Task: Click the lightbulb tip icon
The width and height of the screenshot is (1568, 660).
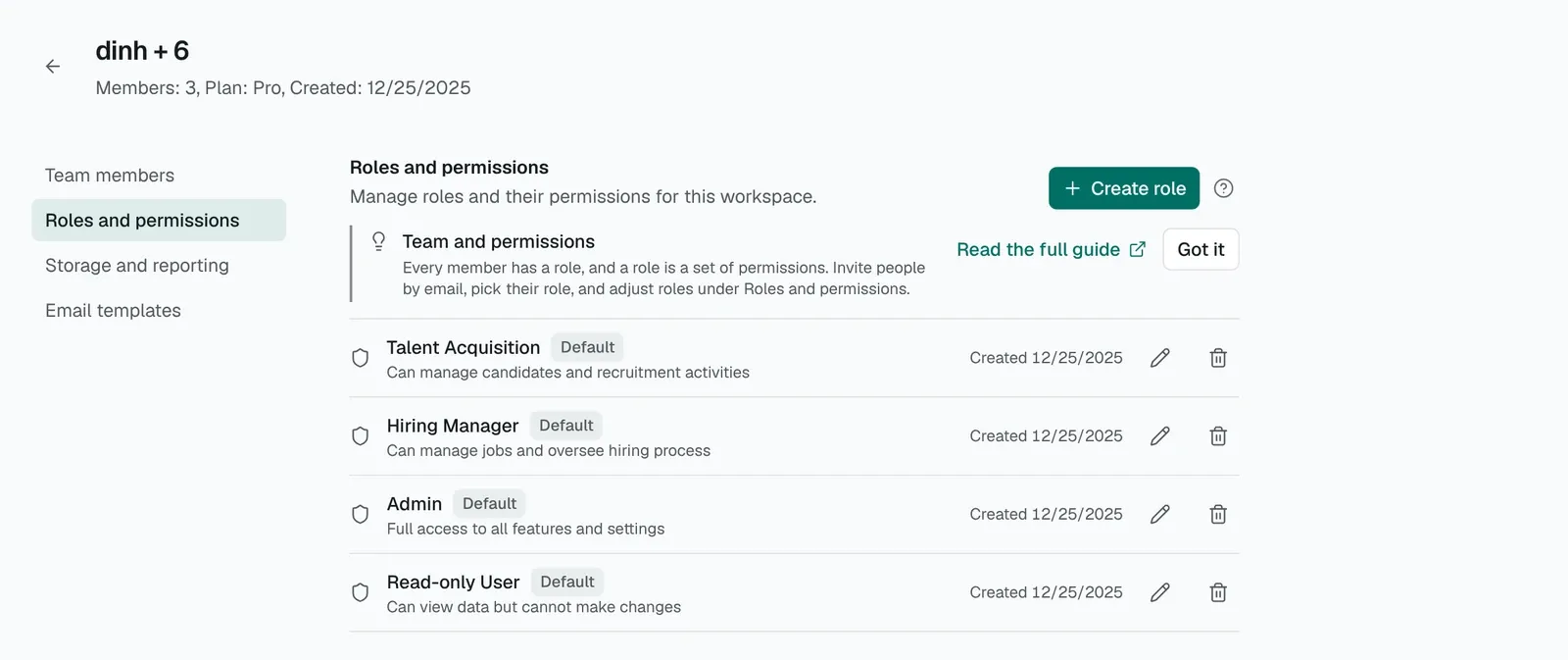Action: [378, 241]
